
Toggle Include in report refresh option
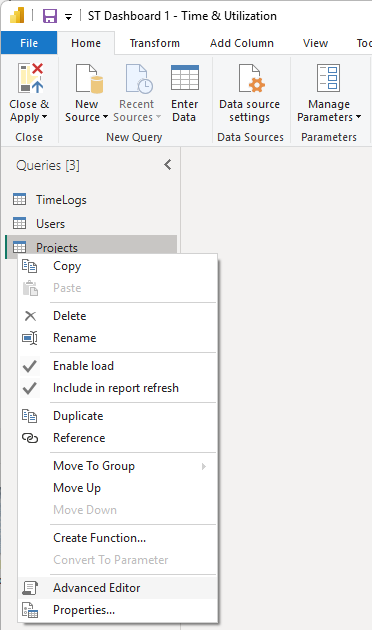[117, 388]
